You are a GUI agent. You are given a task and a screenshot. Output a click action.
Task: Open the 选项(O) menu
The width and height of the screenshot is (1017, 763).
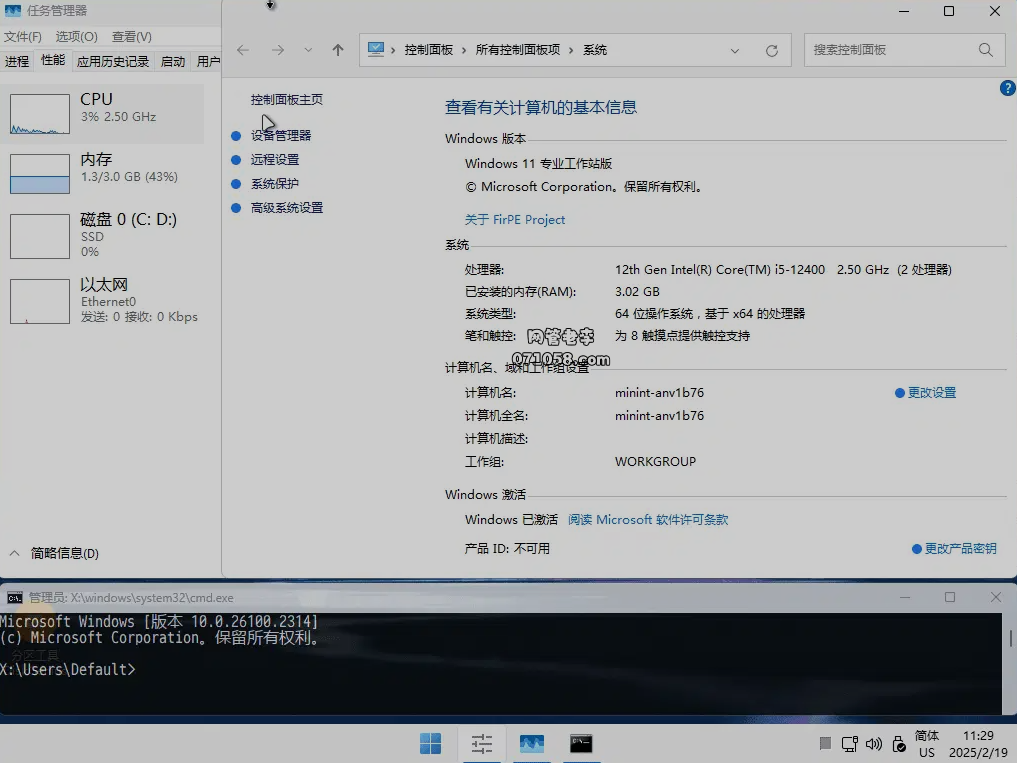(x=76, y=37)
